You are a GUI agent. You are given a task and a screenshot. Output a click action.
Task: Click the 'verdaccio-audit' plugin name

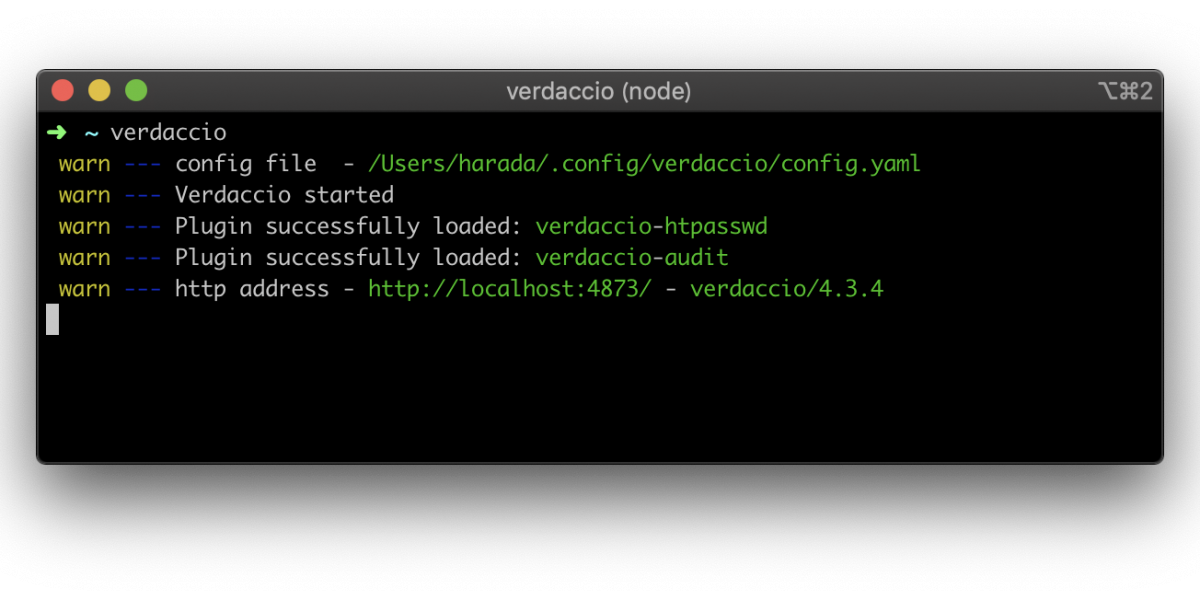click(x=632, y=258)
